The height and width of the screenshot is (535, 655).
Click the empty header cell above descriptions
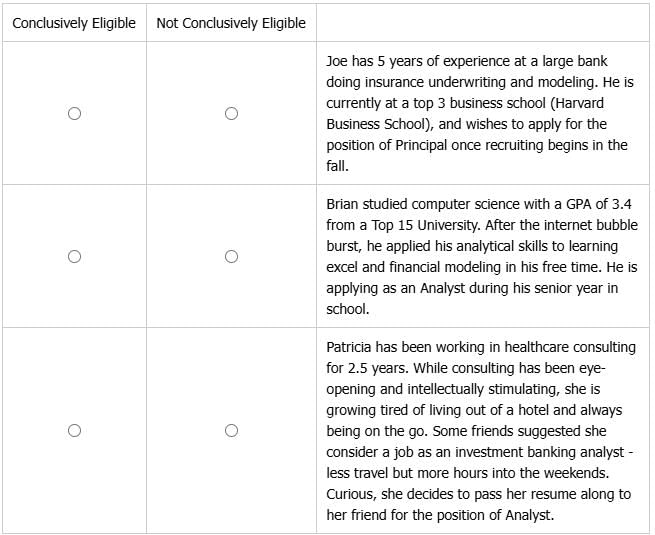click(x=482, y=23)
